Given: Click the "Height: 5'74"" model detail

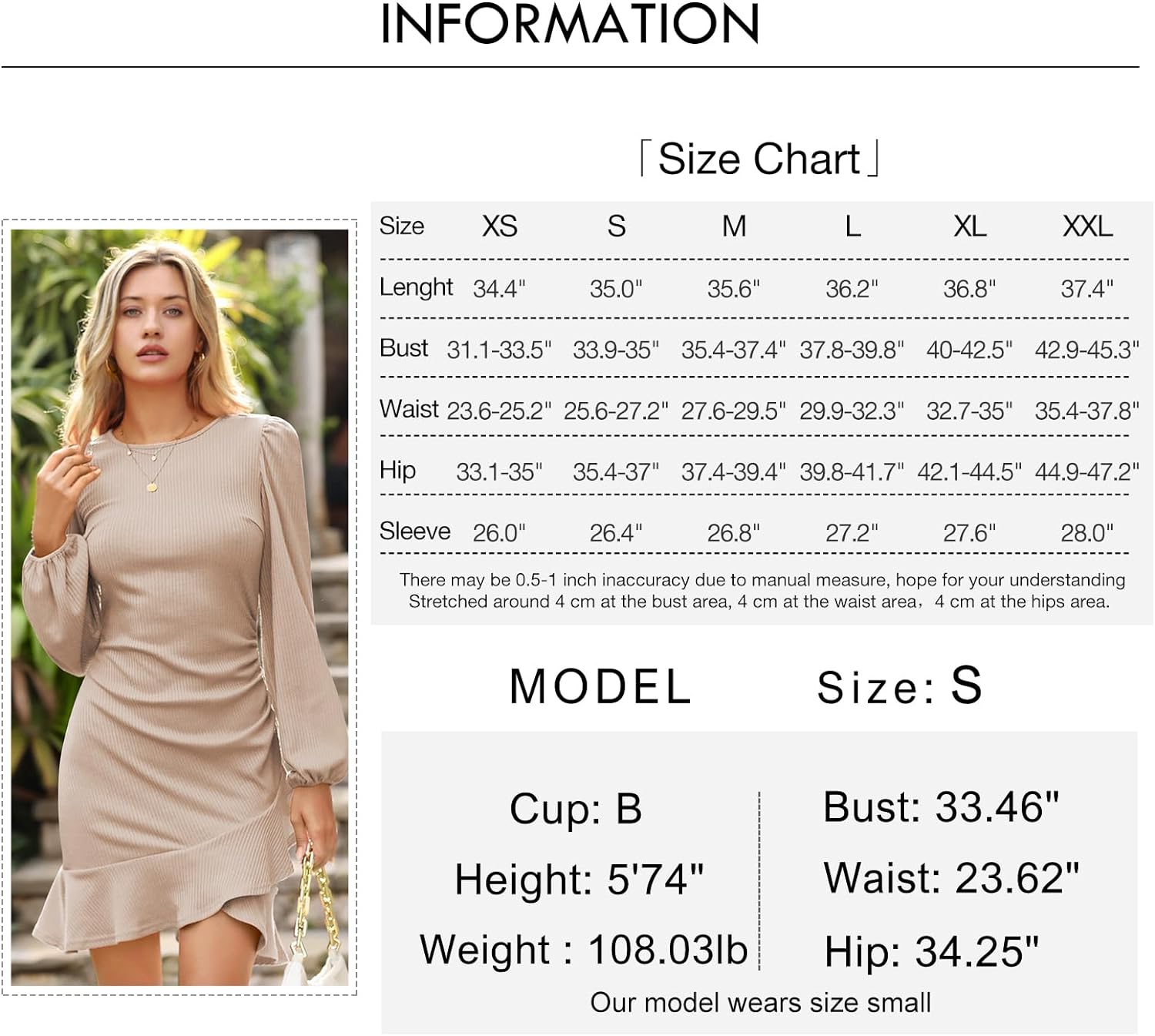Looking at the screenshot, I should tap(579, 879).
